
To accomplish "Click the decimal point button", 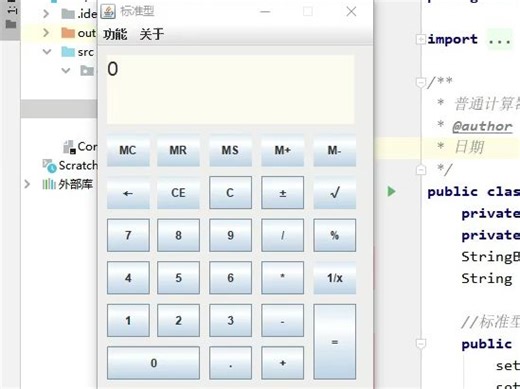I will [230, 363].
